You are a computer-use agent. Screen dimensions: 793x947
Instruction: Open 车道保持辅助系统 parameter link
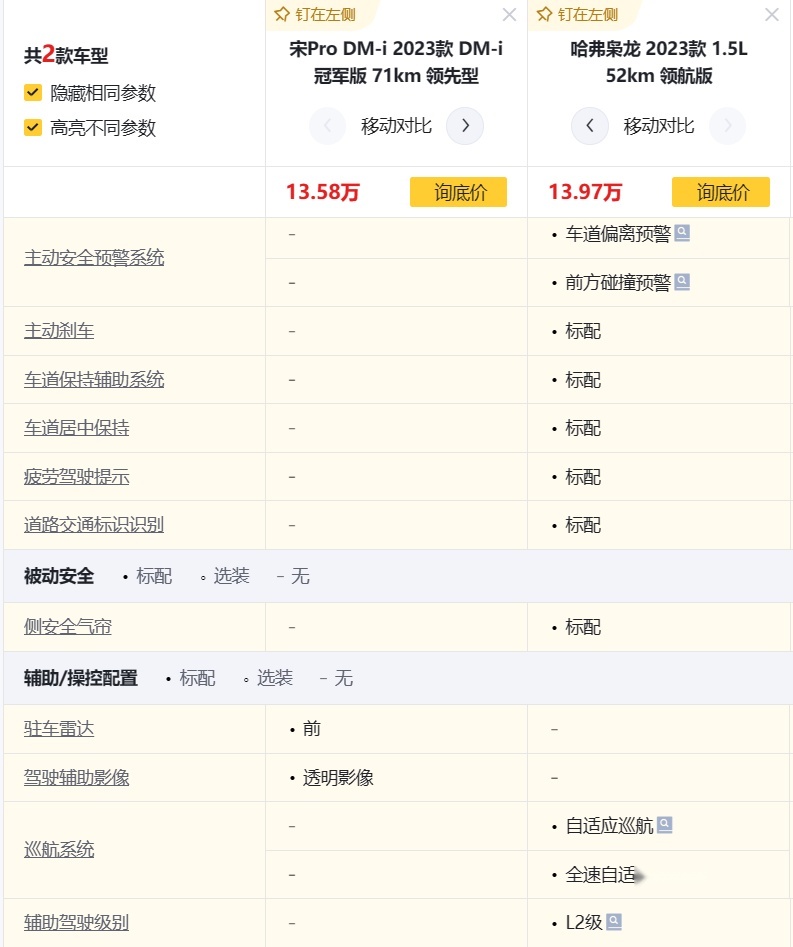(x=94, y=380)
